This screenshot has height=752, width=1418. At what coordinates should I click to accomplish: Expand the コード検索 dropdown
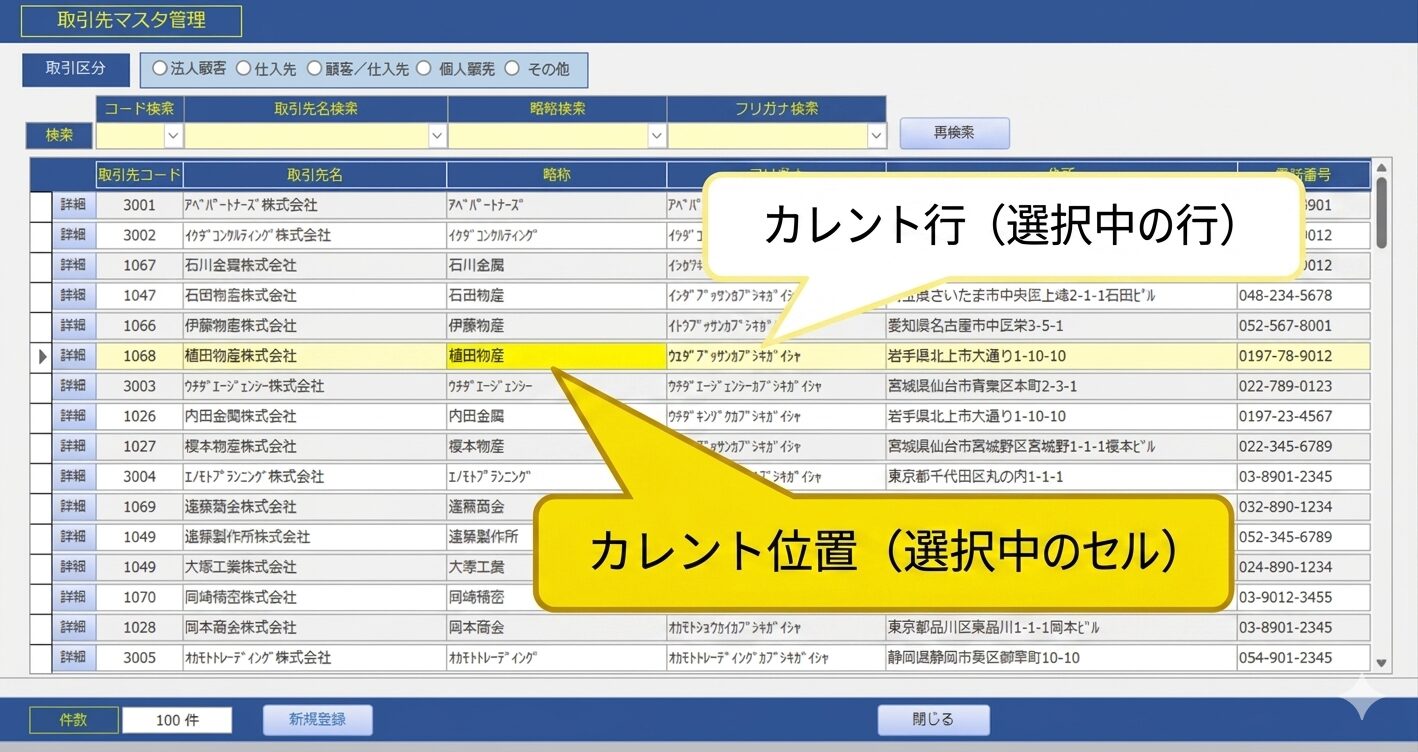coord(173,135)
